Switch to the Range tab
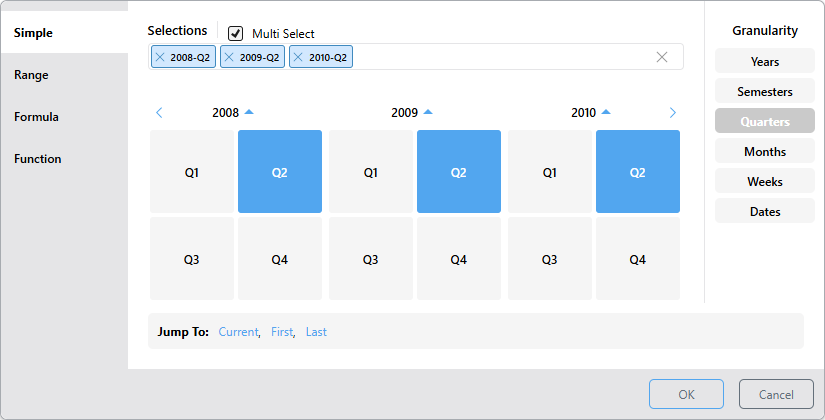Image resolution: width=825 pixels, height=420 pixels. (31, 75)
